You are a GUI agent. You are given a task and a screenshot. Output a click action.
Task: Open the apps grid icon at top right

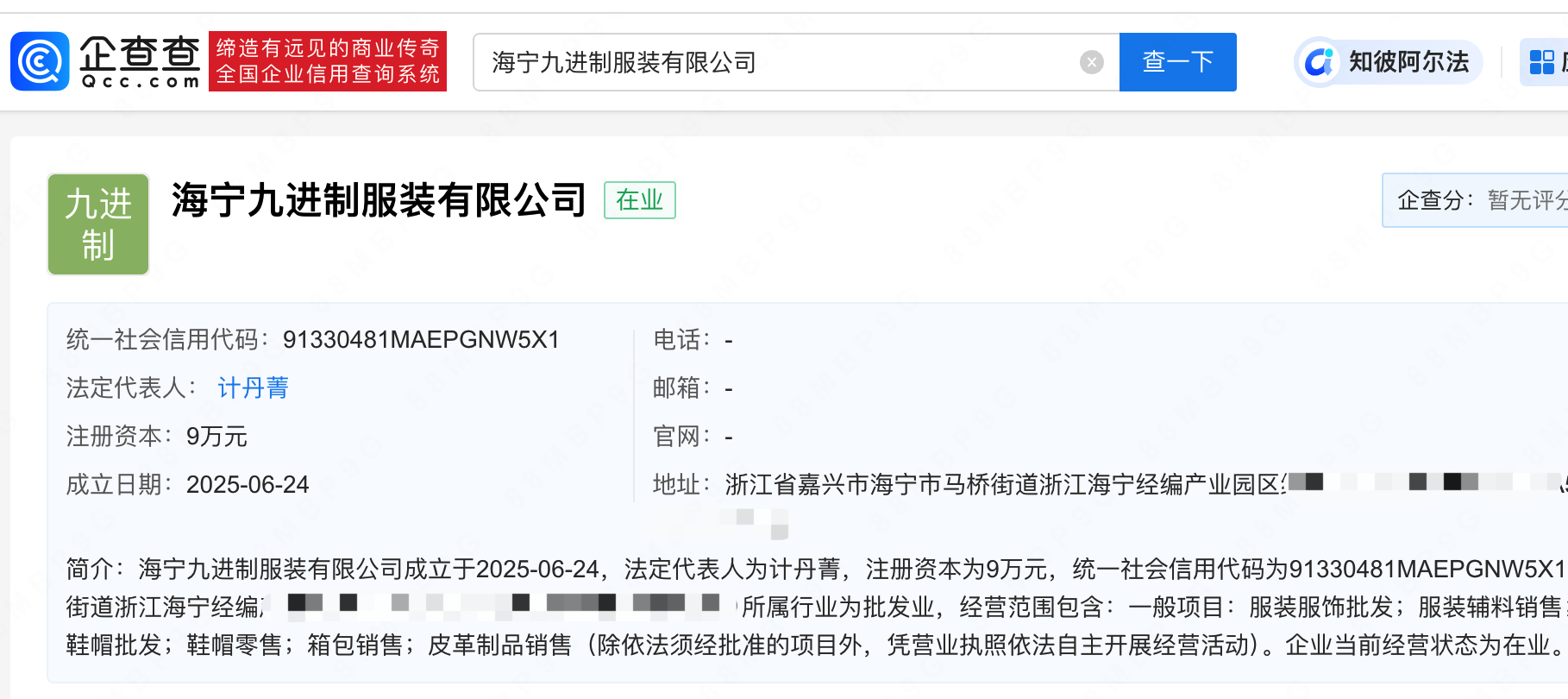click(1541, 62)
